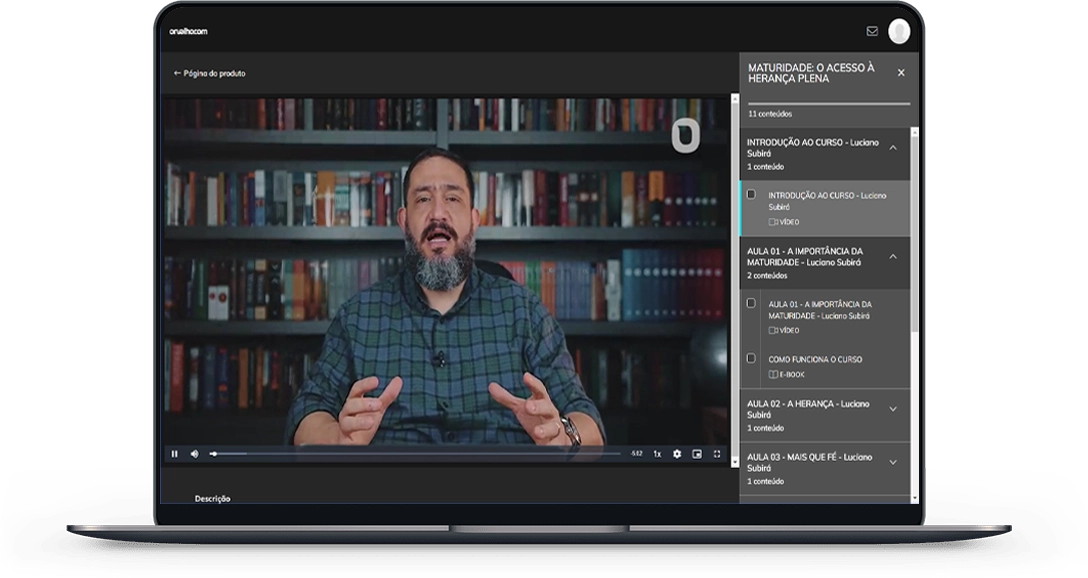Enable picture-in-picture mode
Viewport: 1088px width, 578px height.
[x=697, y=454]
